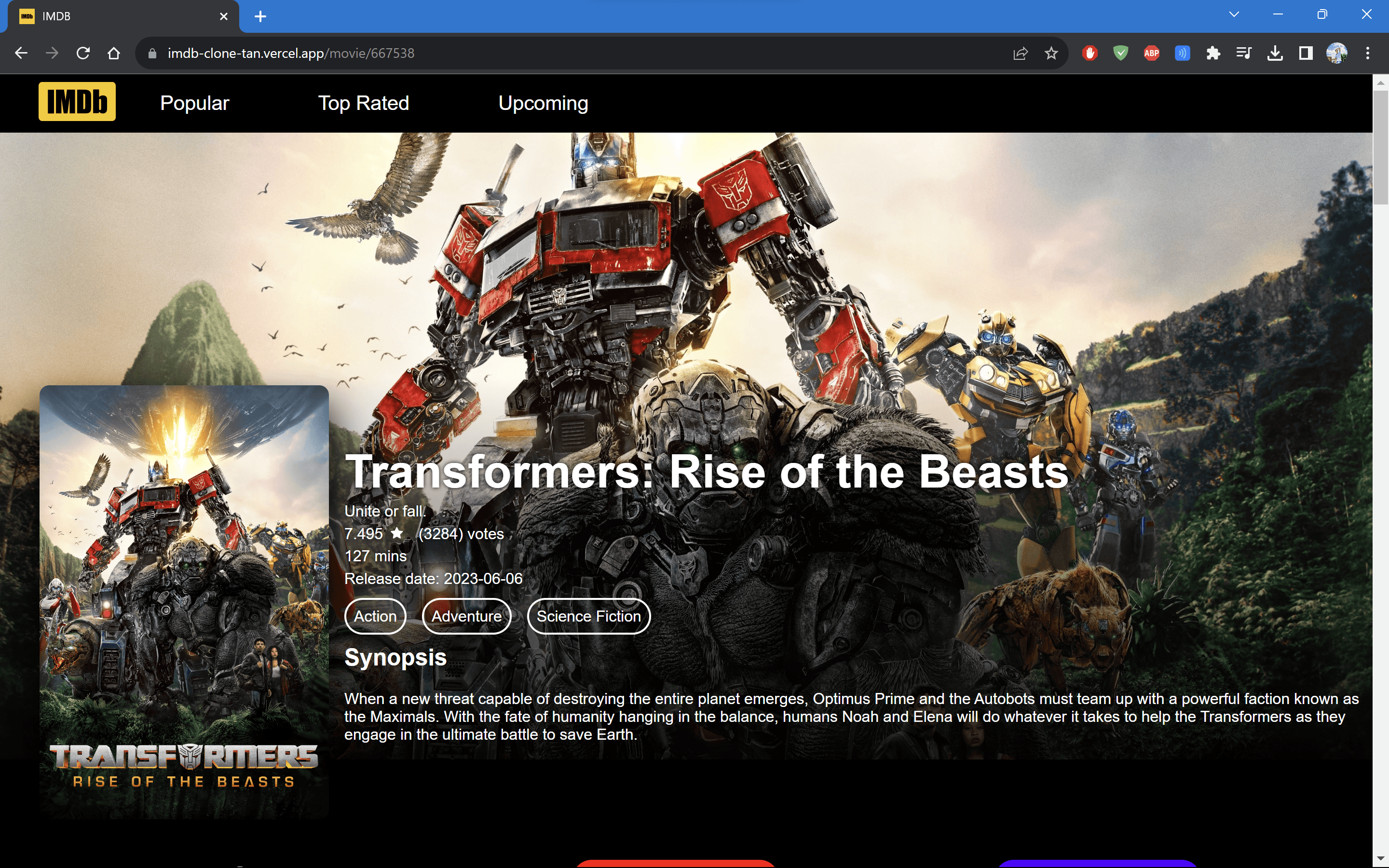Viewport: 1389px width, 868px height.
Task: Go to the browser home page icon
Action: (x=114, y=54)
